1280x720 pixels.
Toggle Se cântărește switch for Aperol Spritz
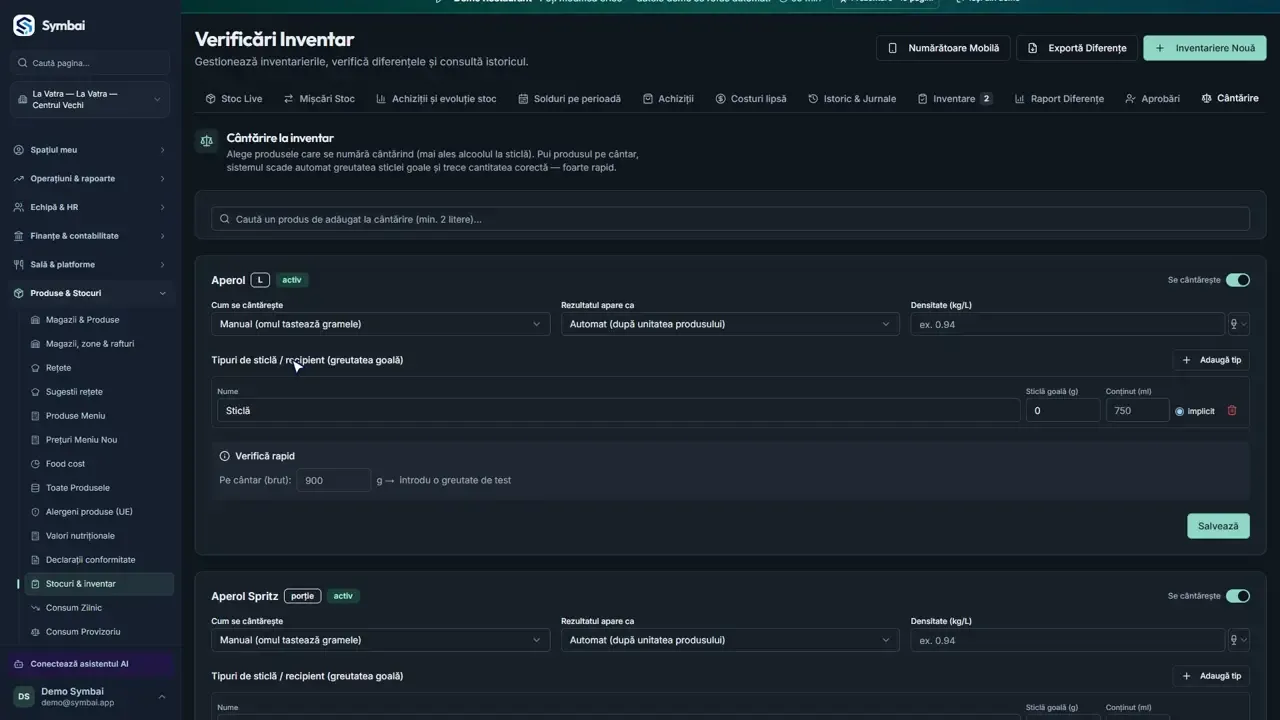(x=1238, y=596)
